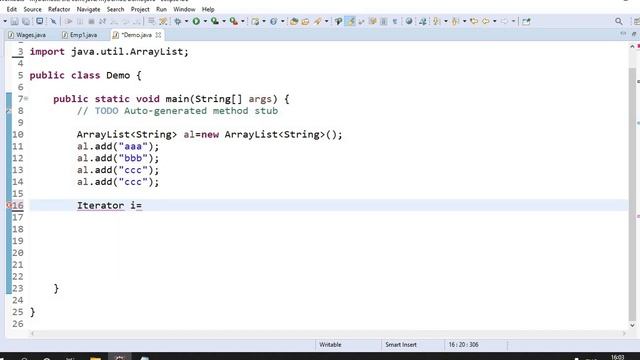Click the Save All toolbar icon
The width and height of the screenshot is (640, 360).
26,21
